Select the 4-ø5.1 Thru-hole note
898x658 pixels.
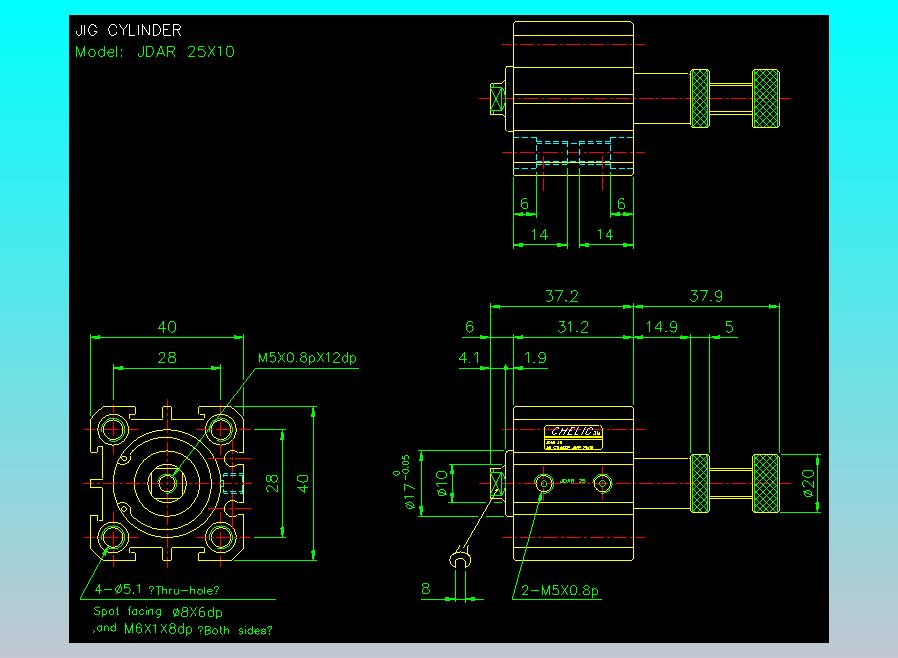tap(157, 589)
